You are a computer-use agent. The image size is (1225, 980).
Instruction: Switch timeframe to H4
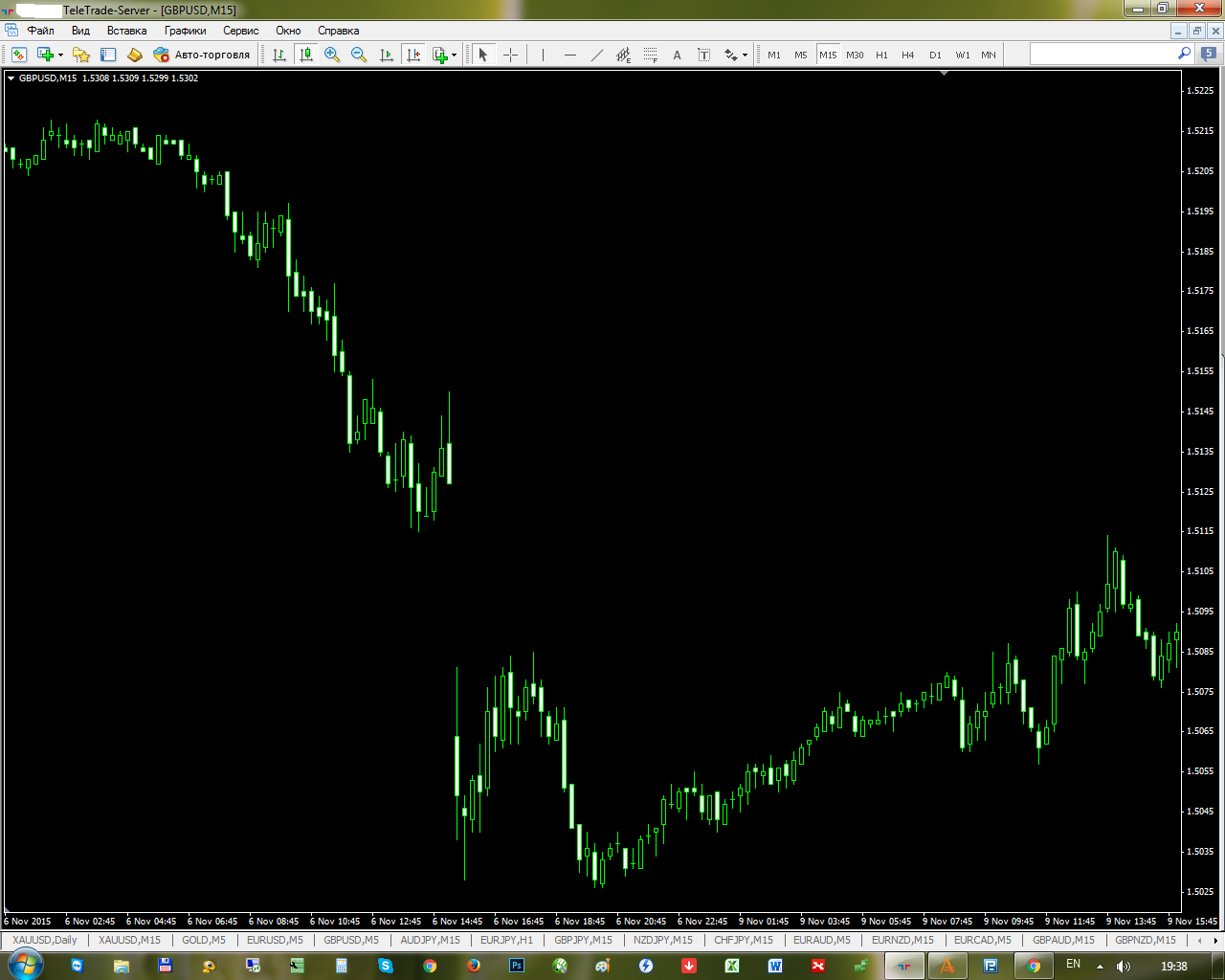(908, 55)
